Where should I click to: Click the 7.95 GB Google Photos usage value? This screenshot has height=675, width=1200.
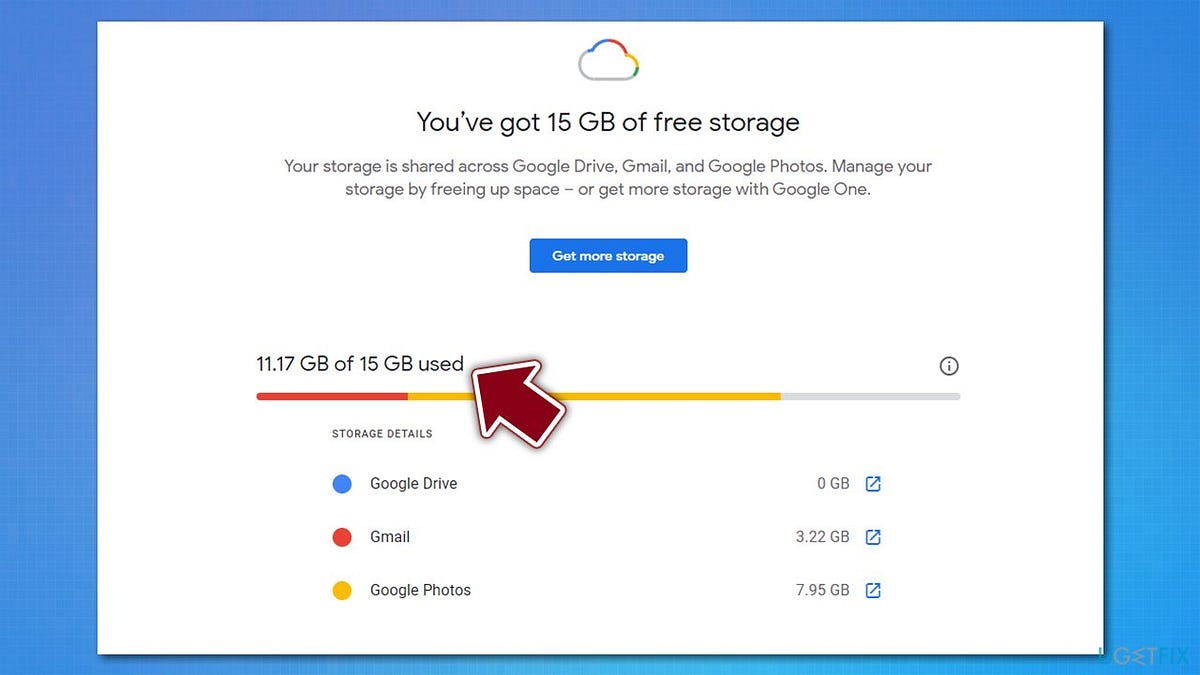[822, 590]
